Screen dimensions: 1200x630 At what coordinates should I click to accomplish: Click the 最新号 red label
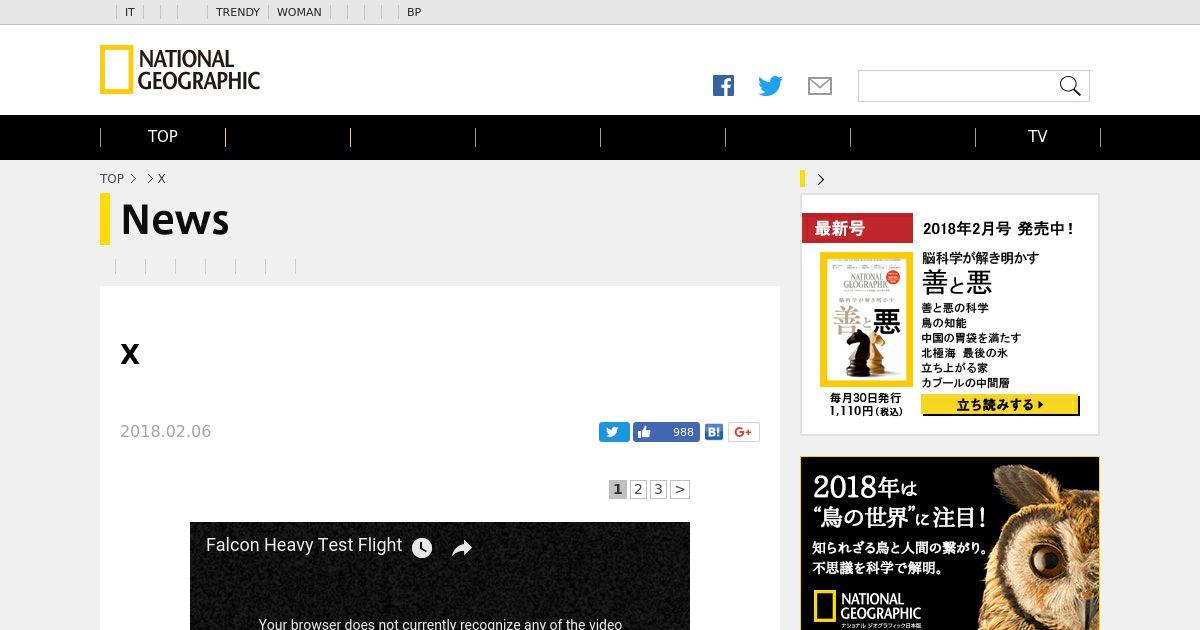[857, 228]
